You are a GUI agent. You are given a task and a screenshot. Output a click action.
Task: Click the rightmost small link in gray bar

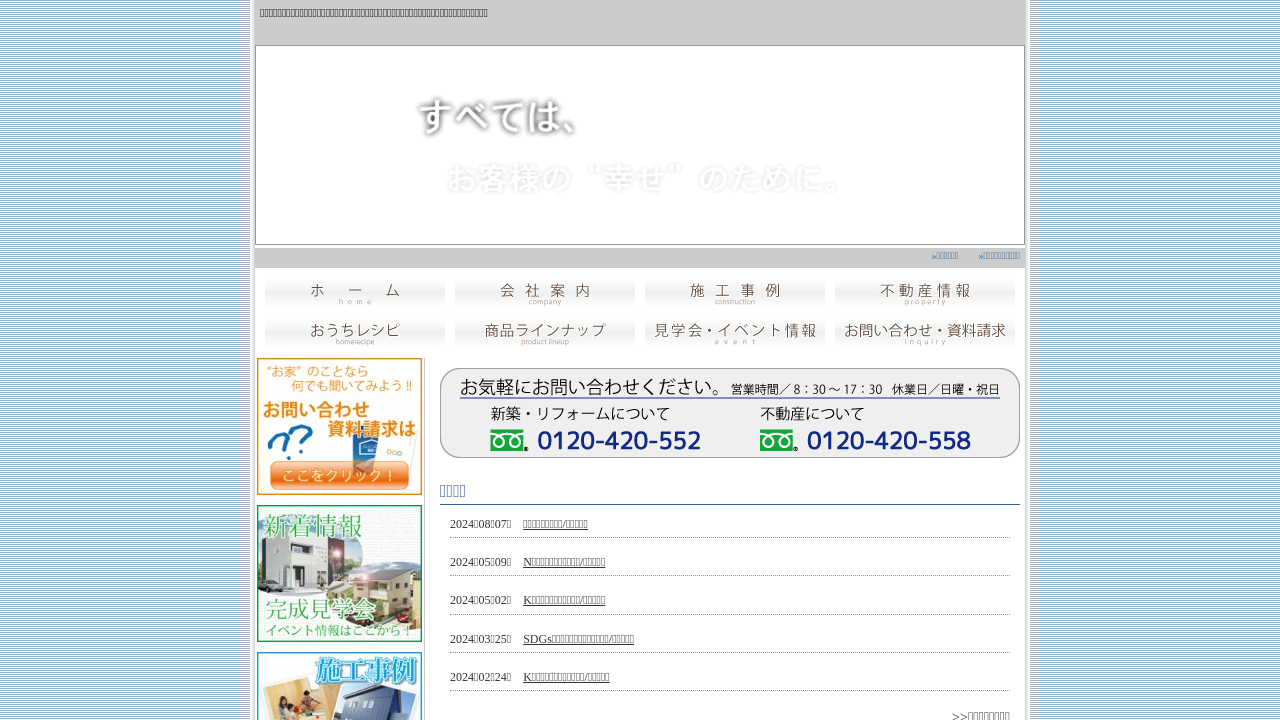(999, 256)
